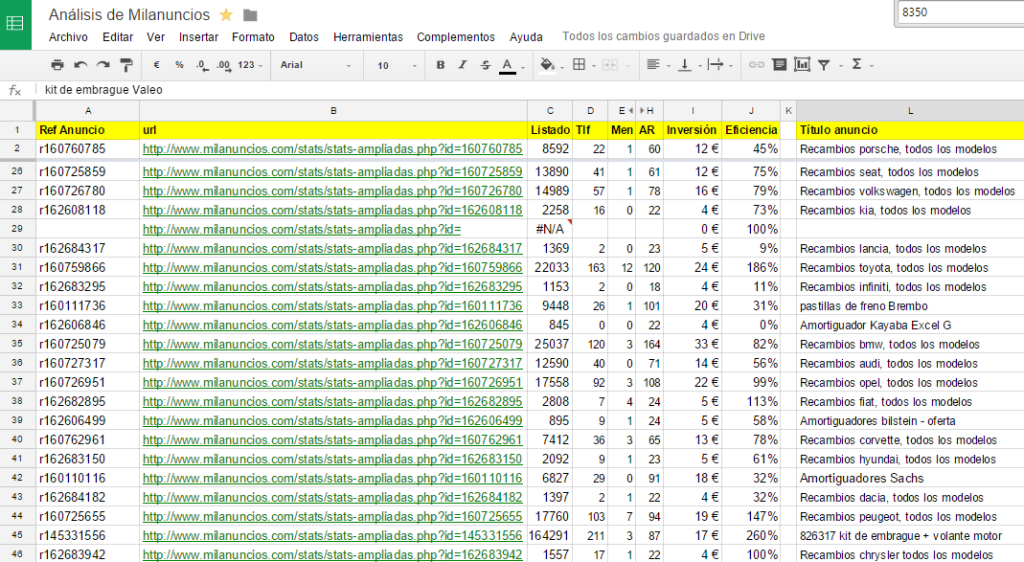Open the text color picker
1024x562 pixels.
507,65
